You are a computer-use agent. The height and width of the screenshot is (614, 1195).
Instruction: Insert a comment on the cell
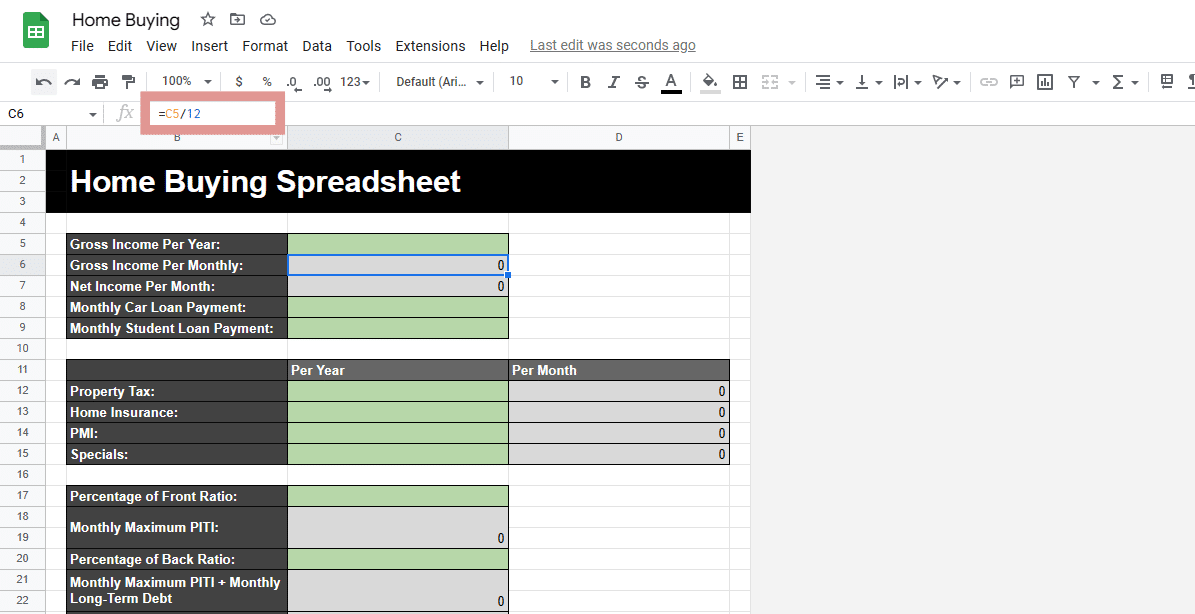point(1017,82)
